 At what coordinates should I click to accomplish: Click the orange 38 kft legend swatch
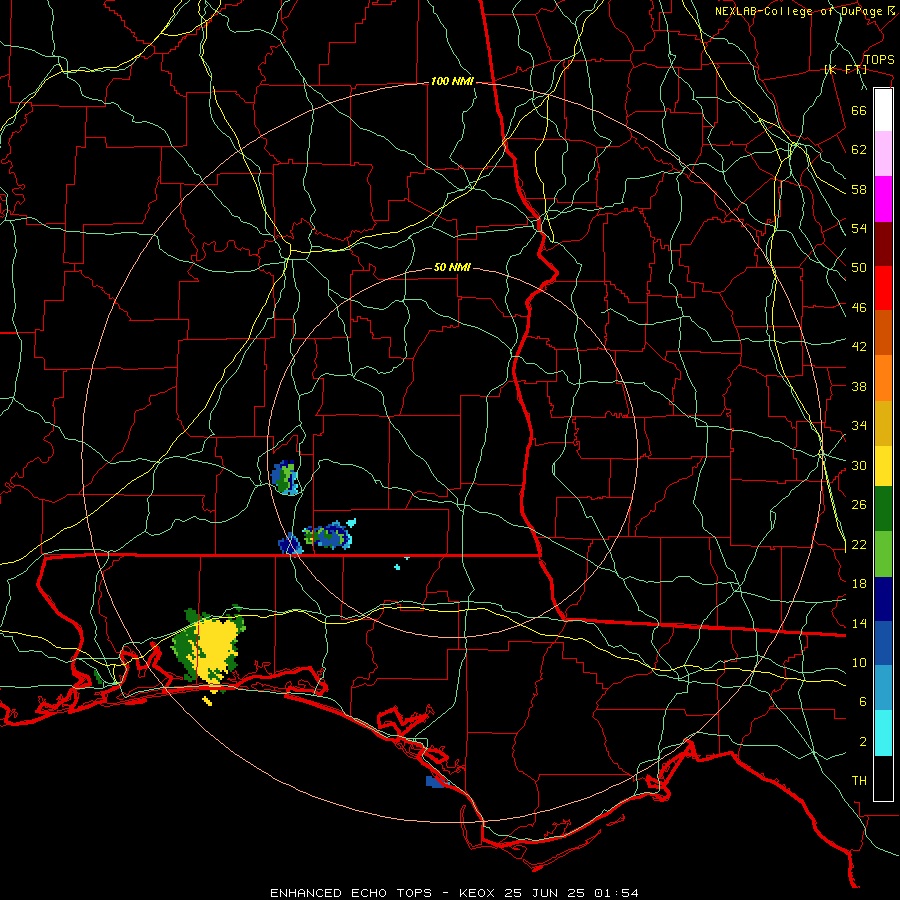883,378
